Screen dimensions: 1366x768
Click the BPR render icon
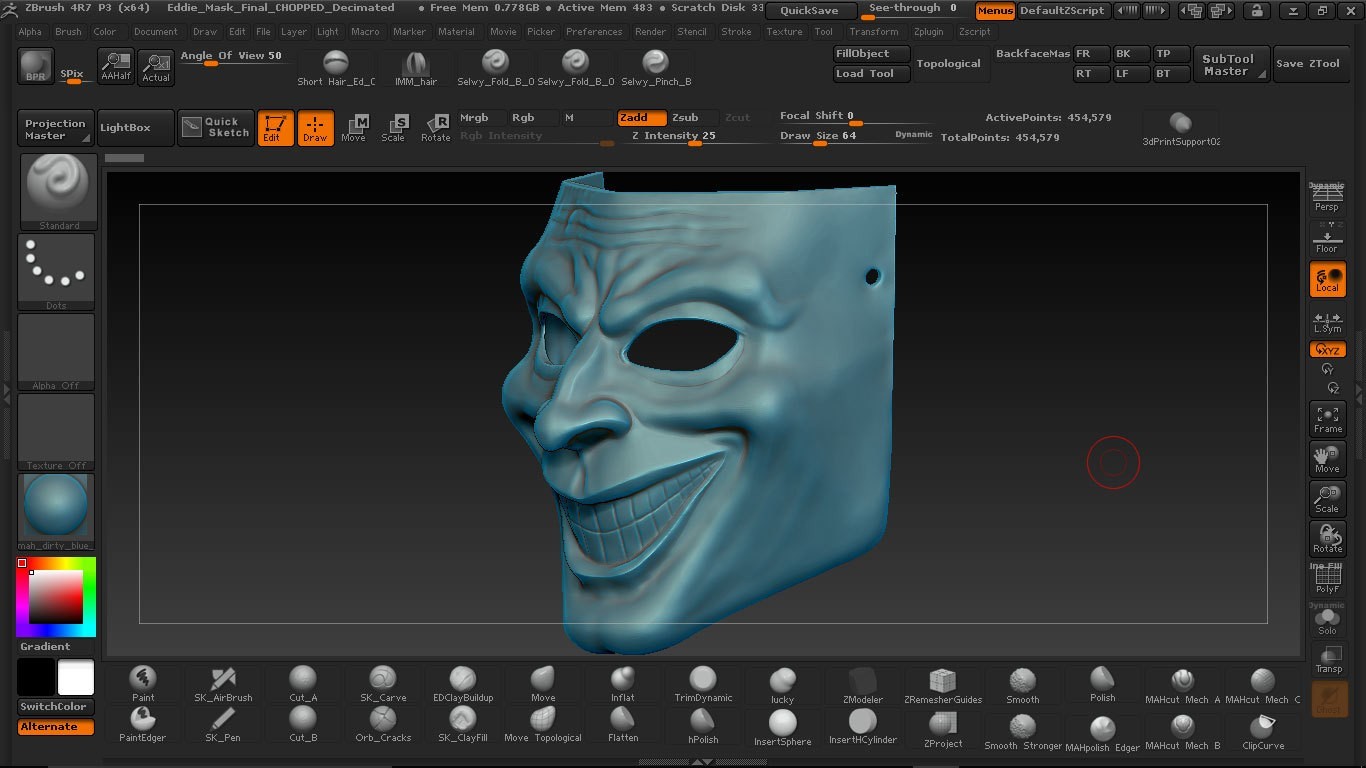(x=36, y=66)
